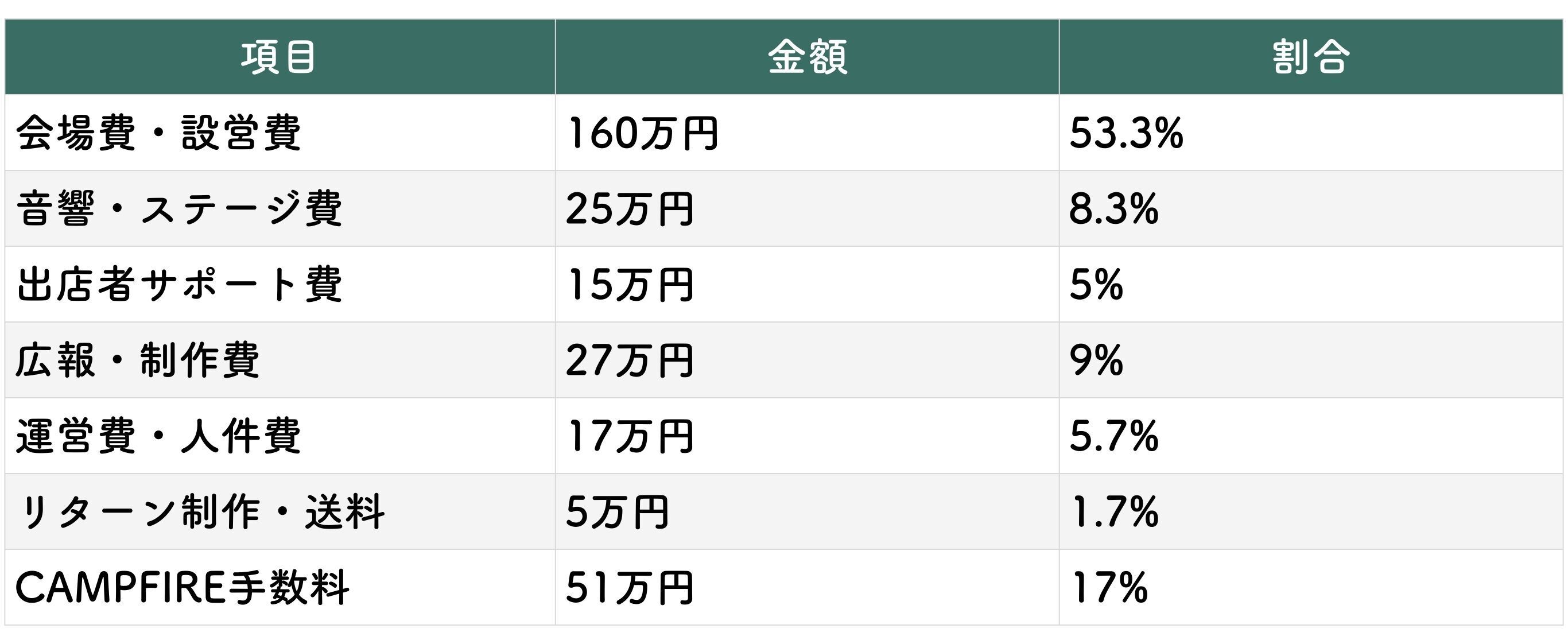This screenshot has width=1568, height=644.
Task: Select the 8.3% percentage cell
Action: (x=1114, y=209)
